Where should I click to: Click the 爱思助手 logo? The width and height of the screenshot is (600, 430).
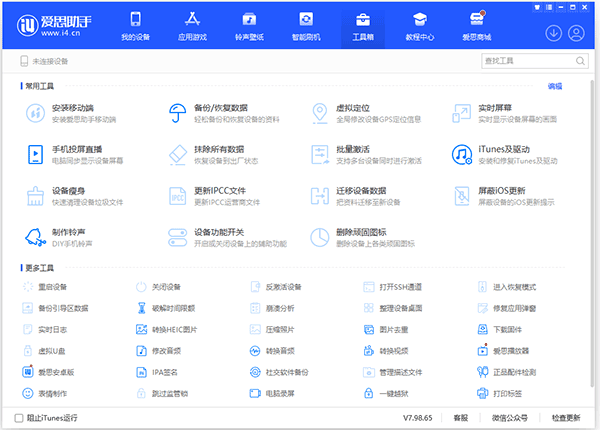(54, 25)
